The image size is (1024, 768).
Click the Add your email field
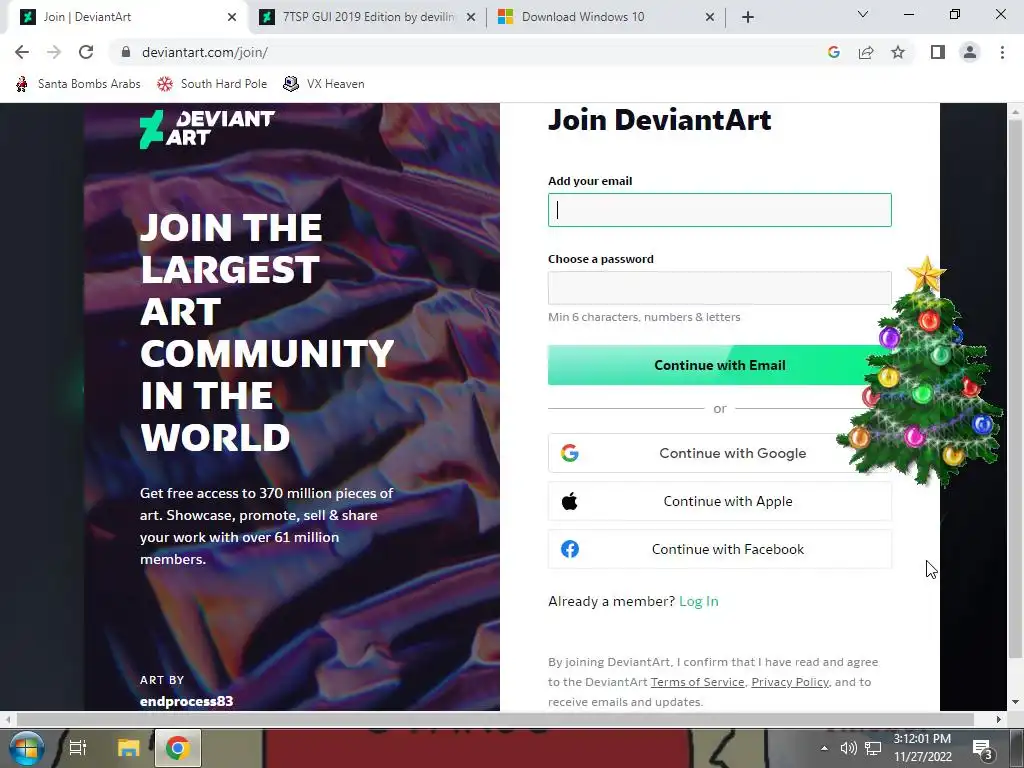click(720, 210)
